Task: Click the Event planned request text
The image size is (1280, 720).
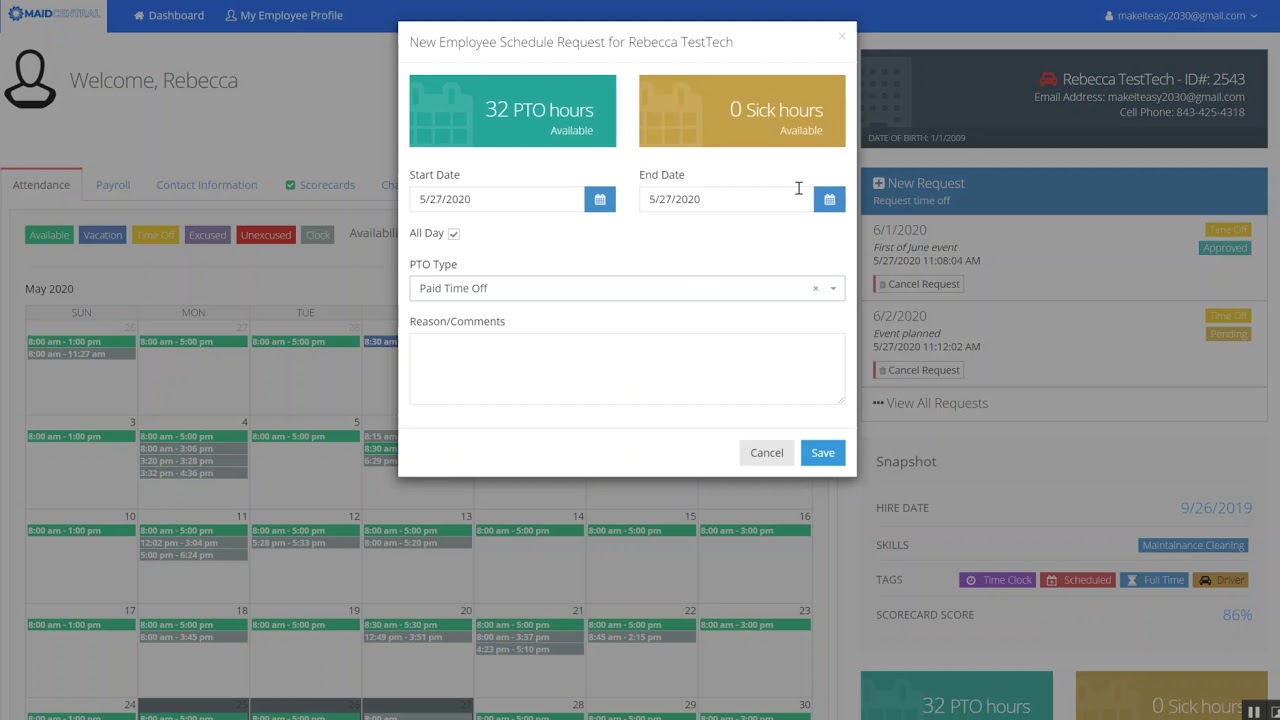Action: (907, 333)
